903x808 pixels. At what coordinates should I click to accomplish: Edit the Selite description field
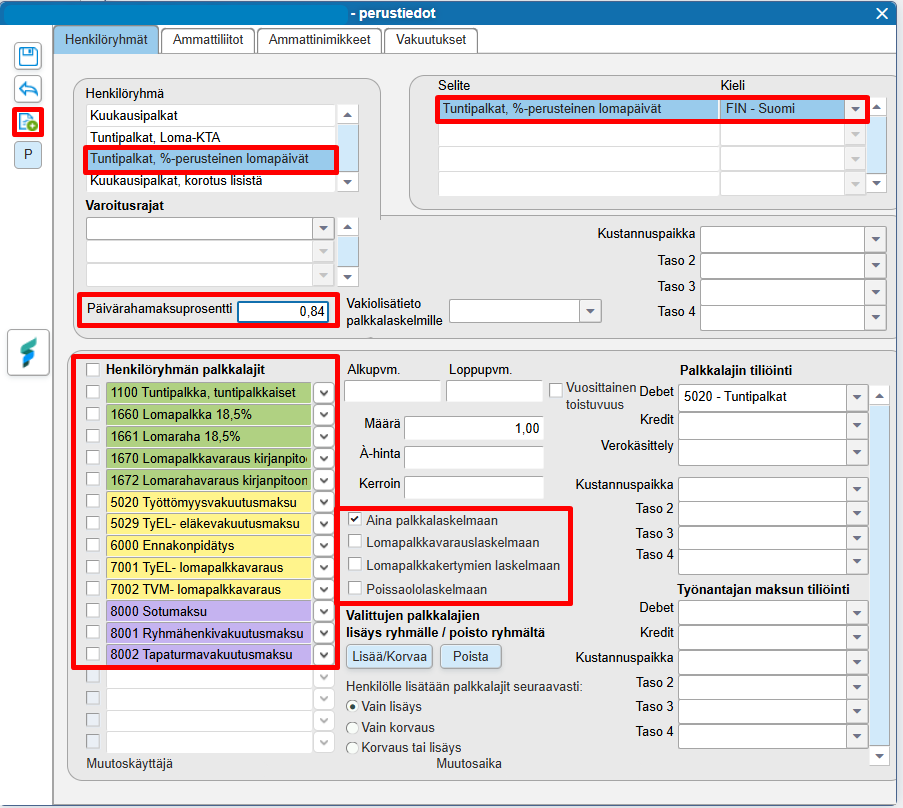pyautogui.click(x=578, y=109)
